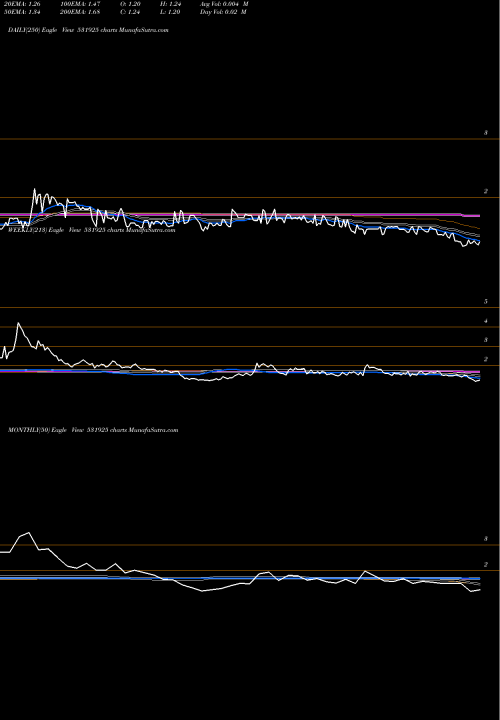Click the weekly chart axis label 4
This screenshot has height=720, width=500.
tap(486, 321)
